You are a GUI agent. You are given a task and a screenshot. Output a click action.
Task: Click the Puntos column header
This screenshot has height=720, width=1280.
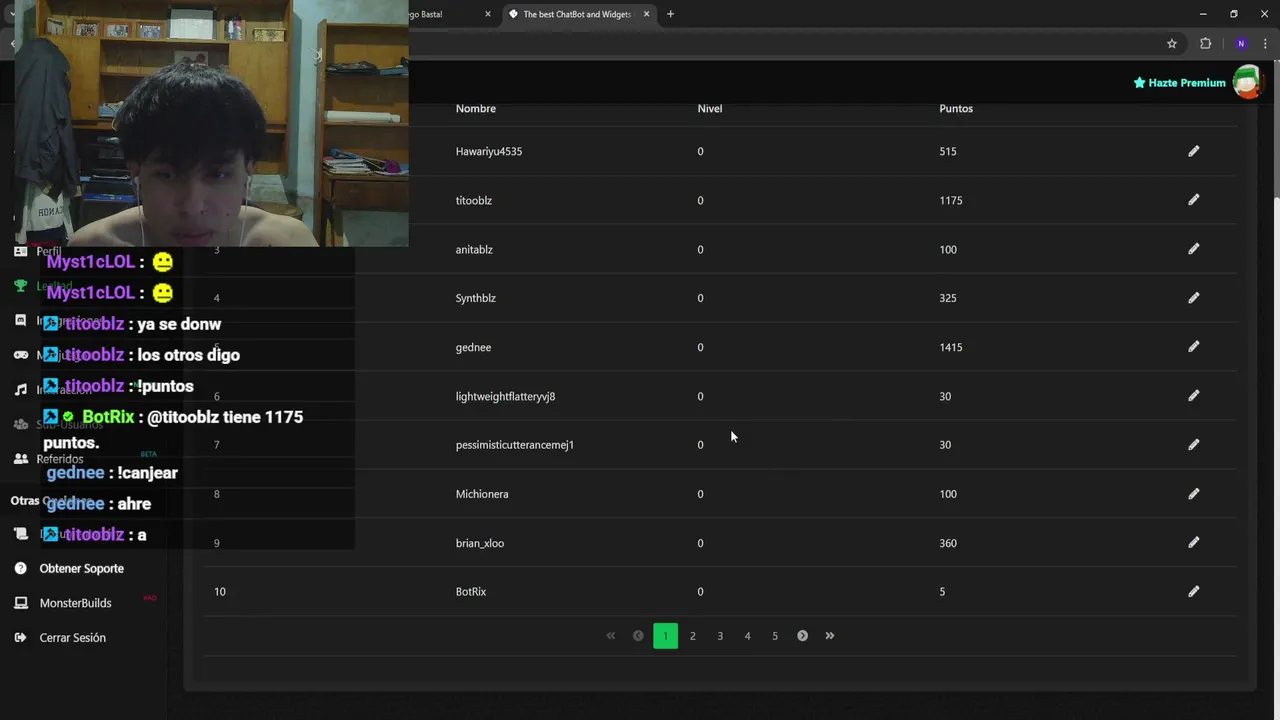[x=956, y=108]
